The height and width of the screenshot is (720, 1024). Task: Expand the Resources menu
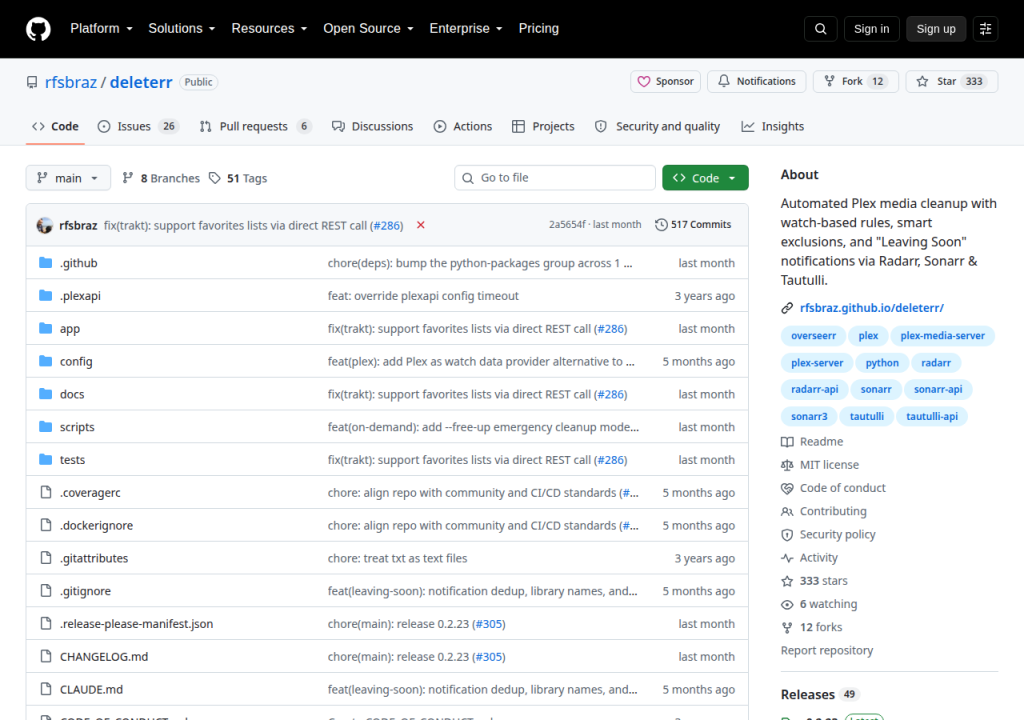[269, 29]
